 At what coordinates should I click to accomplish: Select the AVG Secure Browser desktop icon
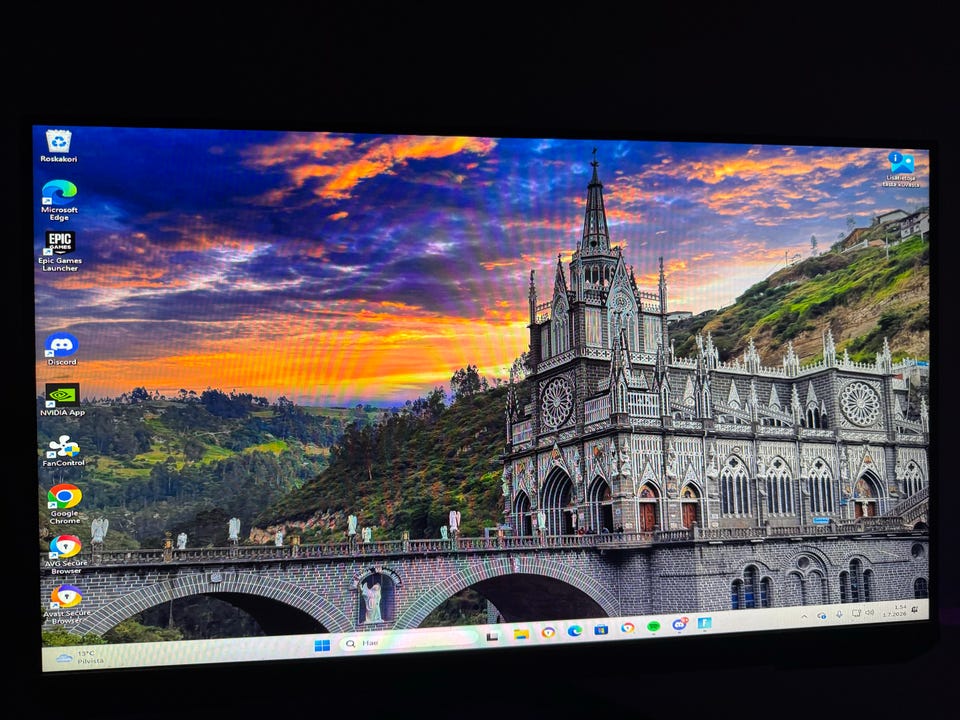[66, 554]
